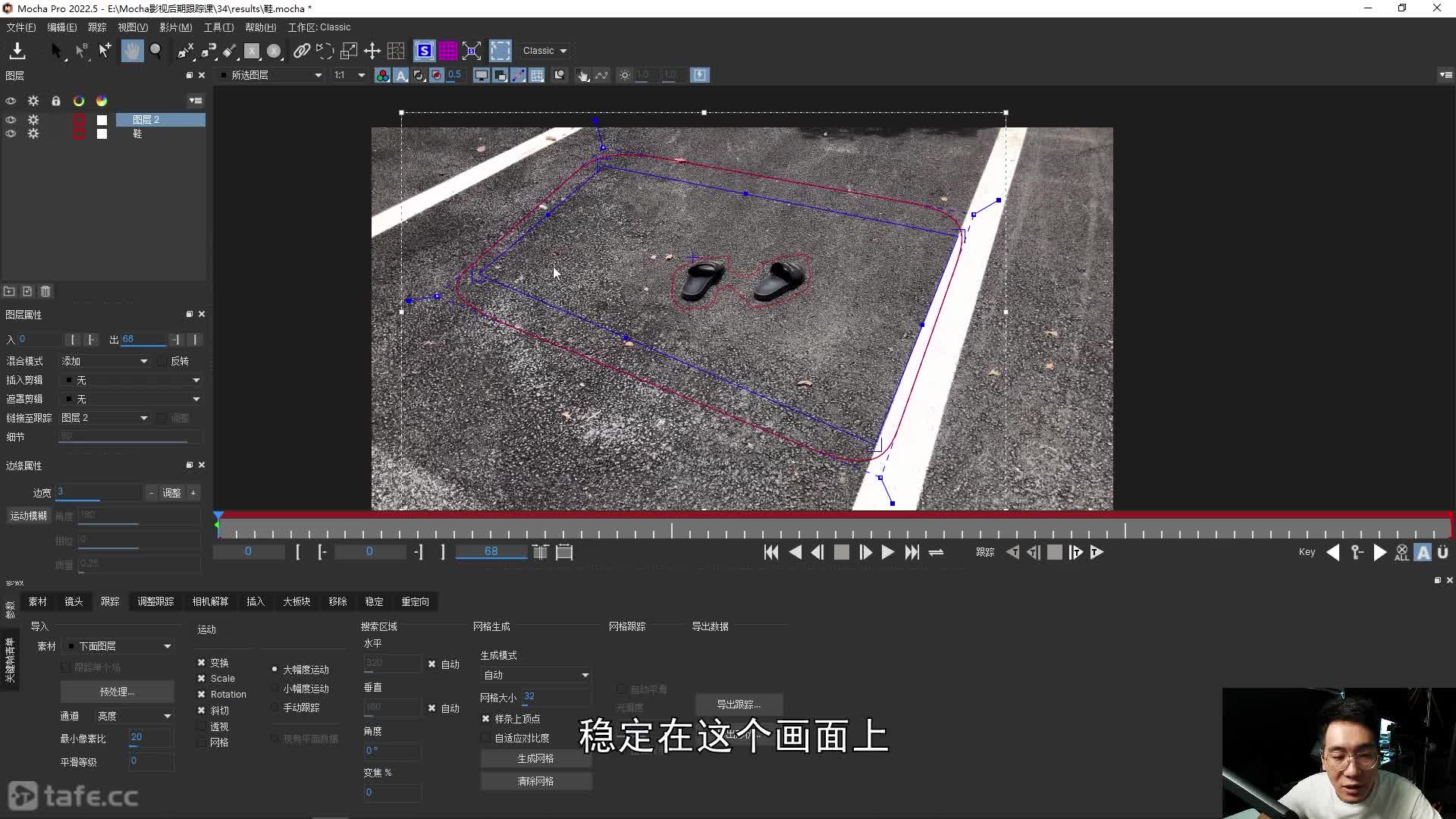Click the 导出跟踪... button

(739, 704)
